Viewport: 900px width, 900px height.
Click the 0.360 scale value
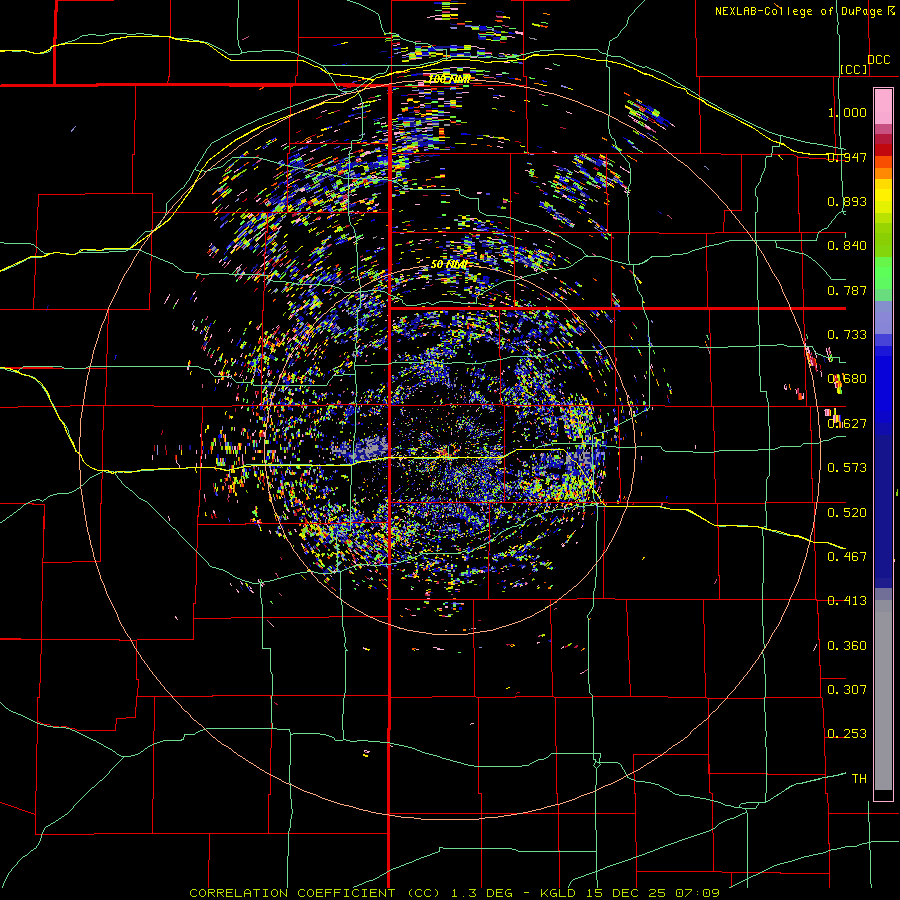pos(847,645)
